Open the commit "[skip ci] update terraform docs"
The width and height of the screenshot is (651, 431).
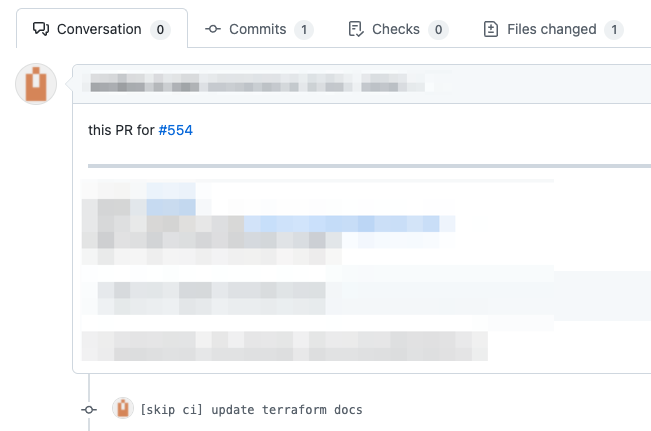[251, 410]
